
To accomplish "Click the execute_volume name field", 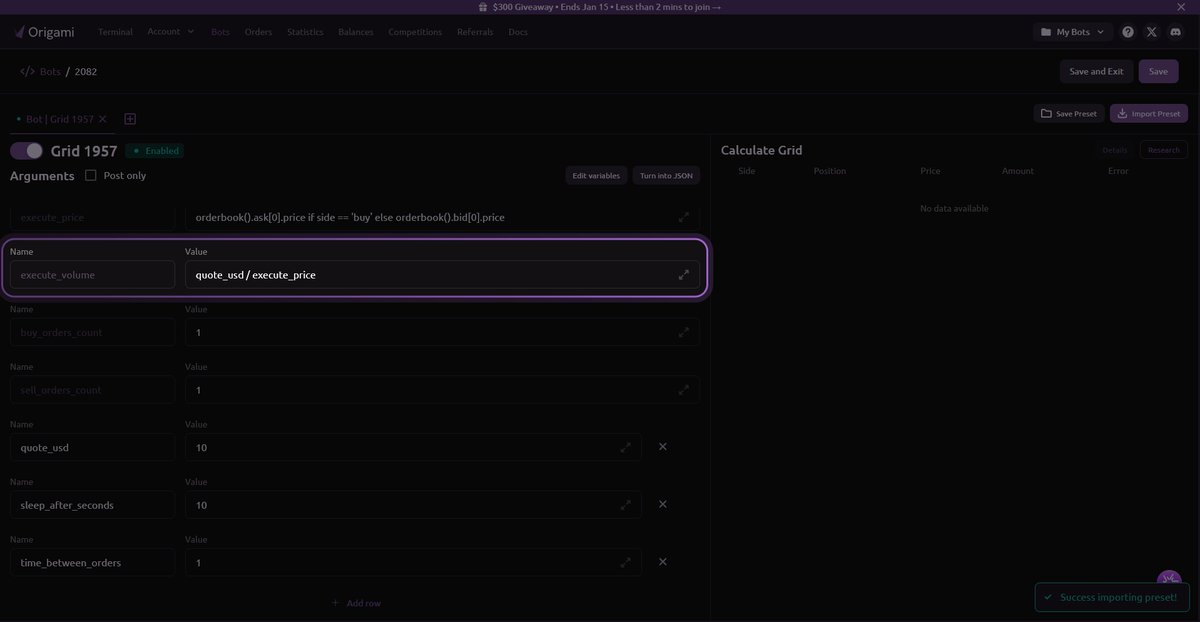I will [x=92, y=274].
